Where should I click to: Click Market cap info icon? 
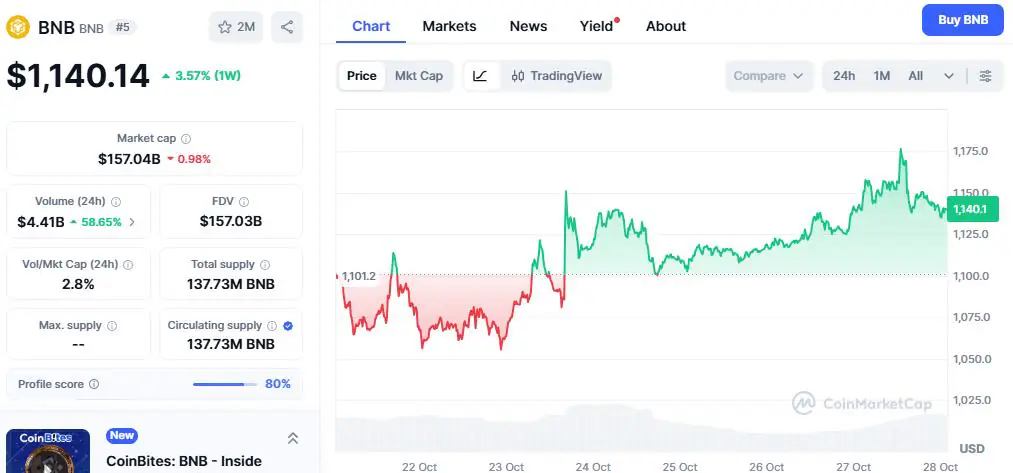tap(186, 139)
